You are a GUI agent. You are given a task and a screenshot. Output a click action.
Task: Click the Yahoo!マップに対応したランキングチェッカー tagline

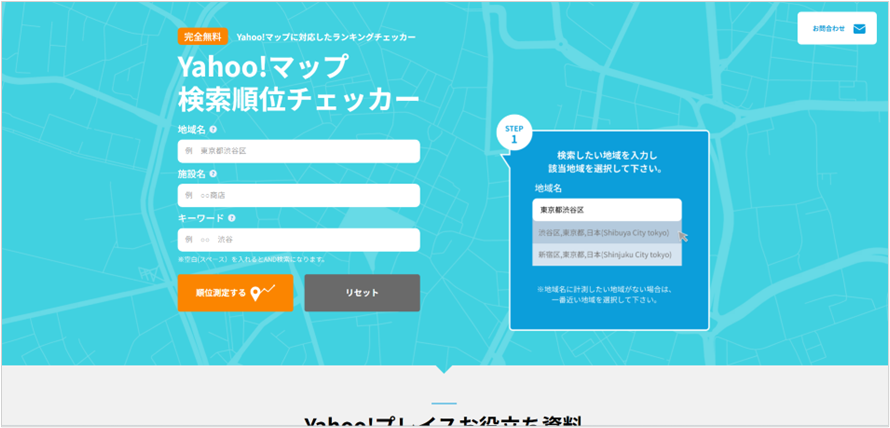pos(326,37)
